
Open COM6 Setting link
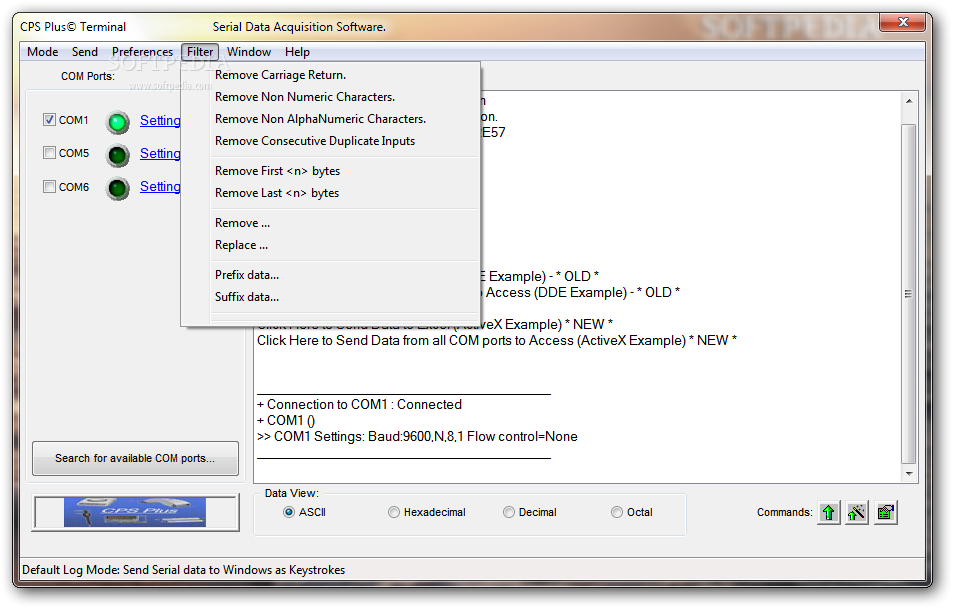tap(160, 186)
